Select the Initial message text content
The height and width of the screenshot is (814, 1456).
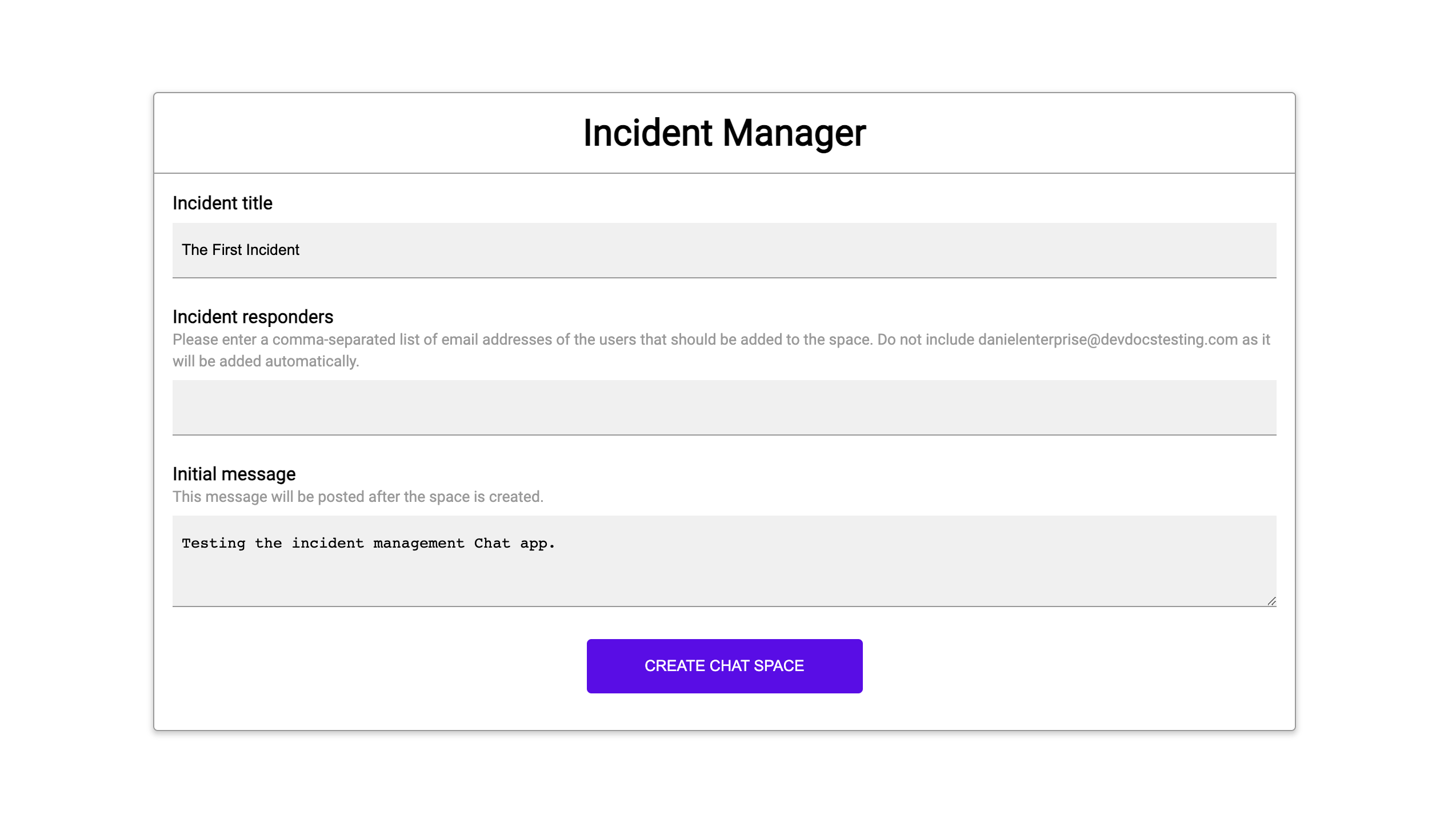click(x=368, y=543)
